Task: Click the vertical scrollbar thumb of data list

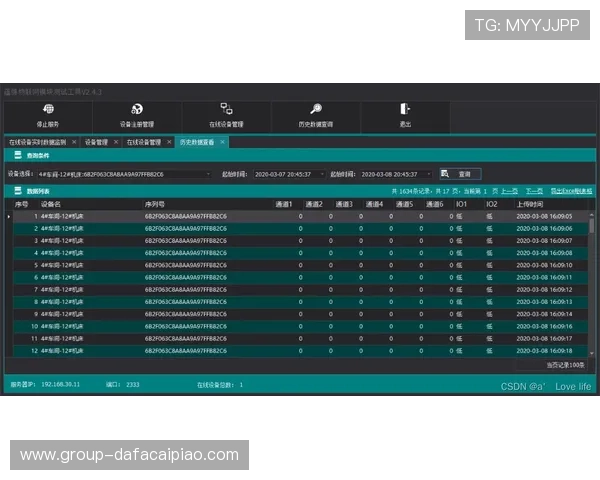Action: 592,226
